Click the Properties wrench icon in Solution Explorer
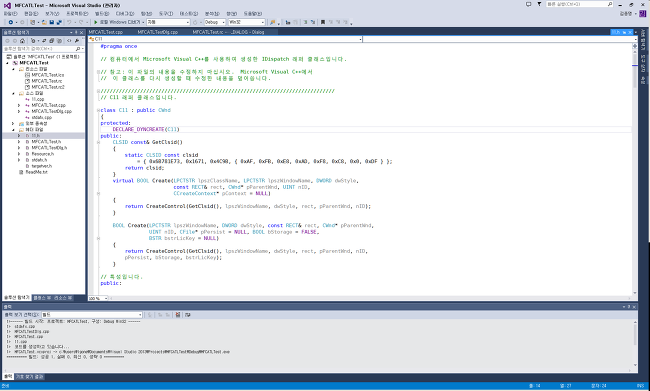The height and width of the screenshot is (391, 650). point(77,41)
